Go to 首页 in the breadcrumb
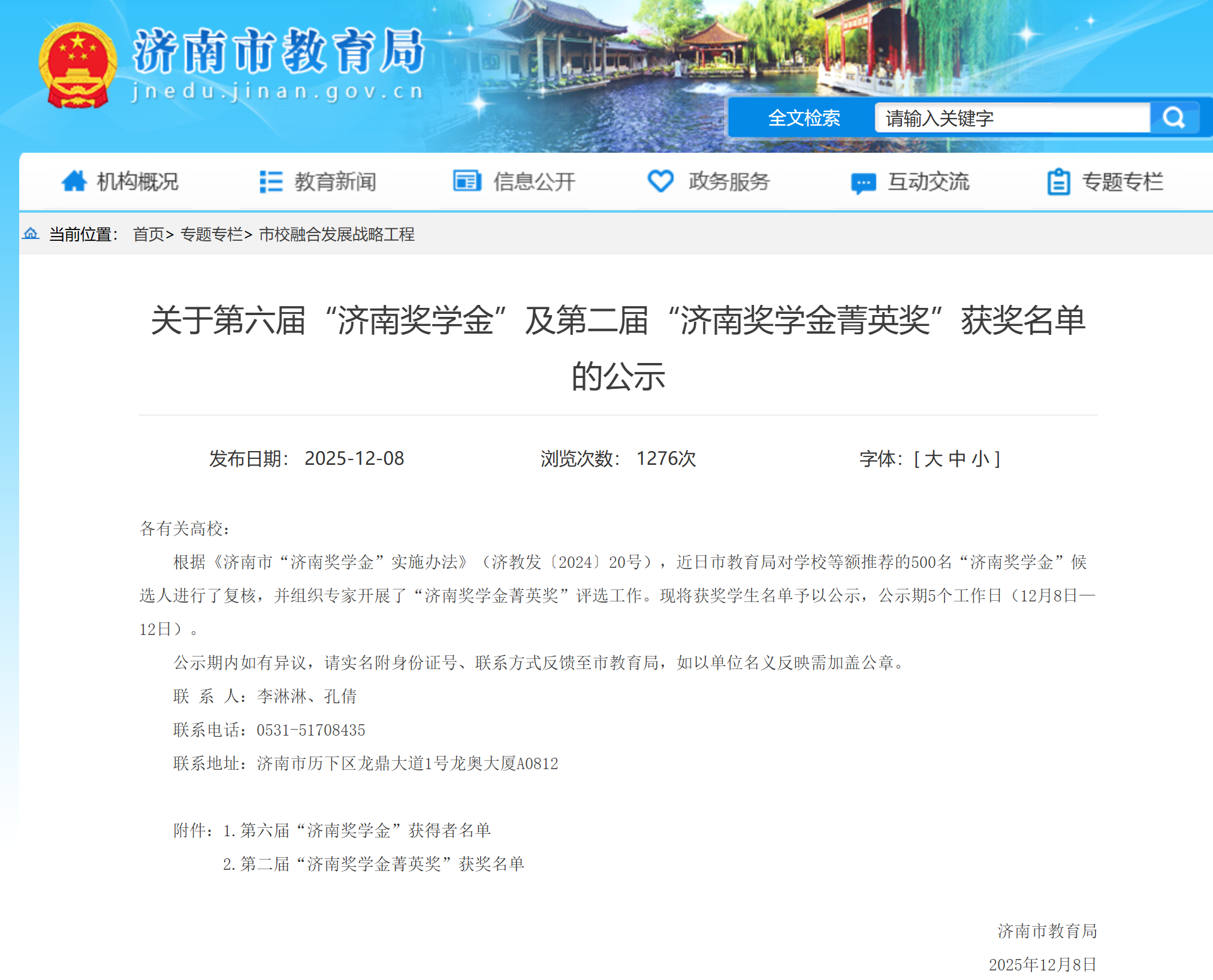The height and width of the screenshot is (980, 1213). coord(148,234)
